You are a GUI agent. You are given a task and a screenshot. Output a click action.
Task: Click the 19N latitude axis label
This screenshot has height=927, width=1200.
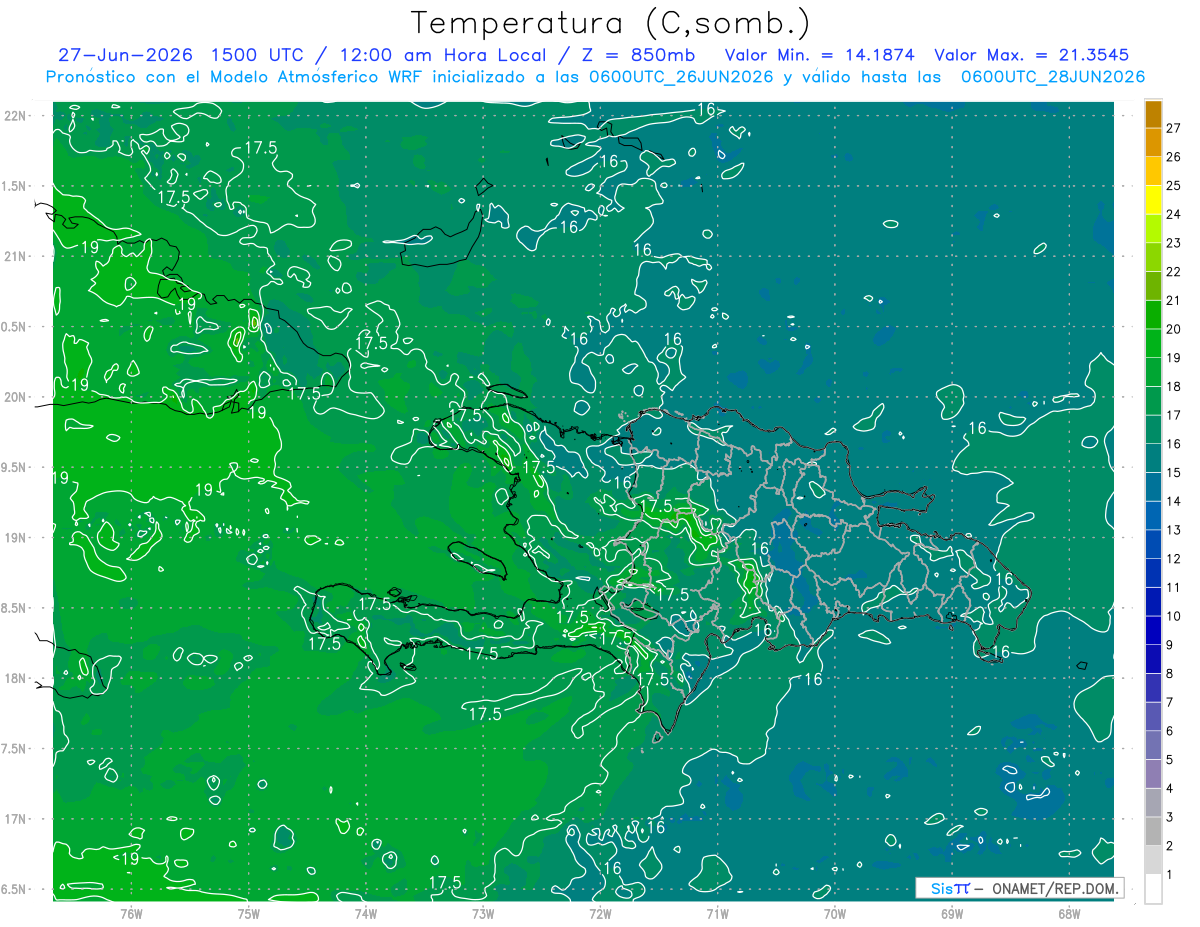pos(17,538)
